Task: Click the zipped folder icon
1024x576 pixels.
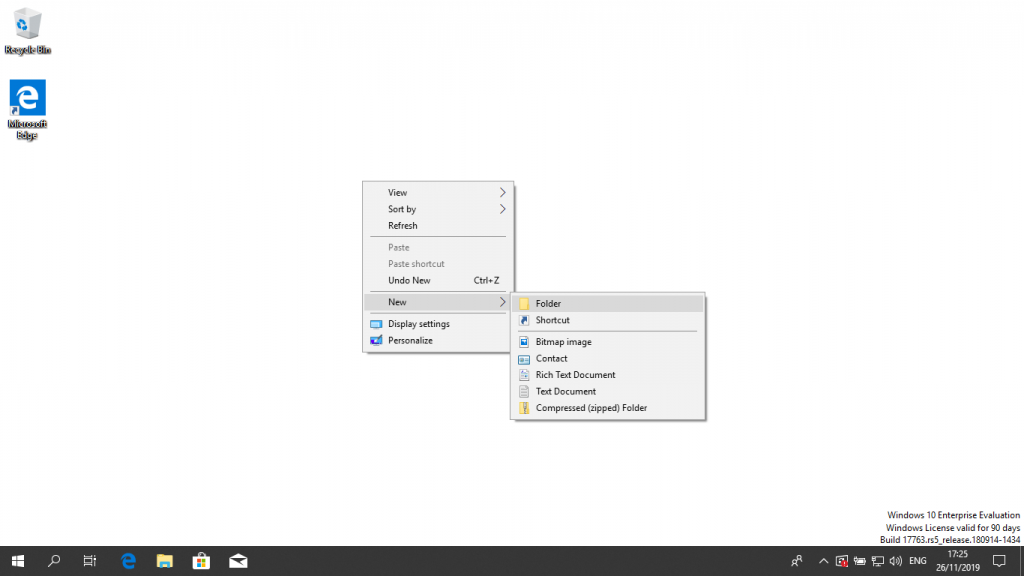Action: click(524, 408)
